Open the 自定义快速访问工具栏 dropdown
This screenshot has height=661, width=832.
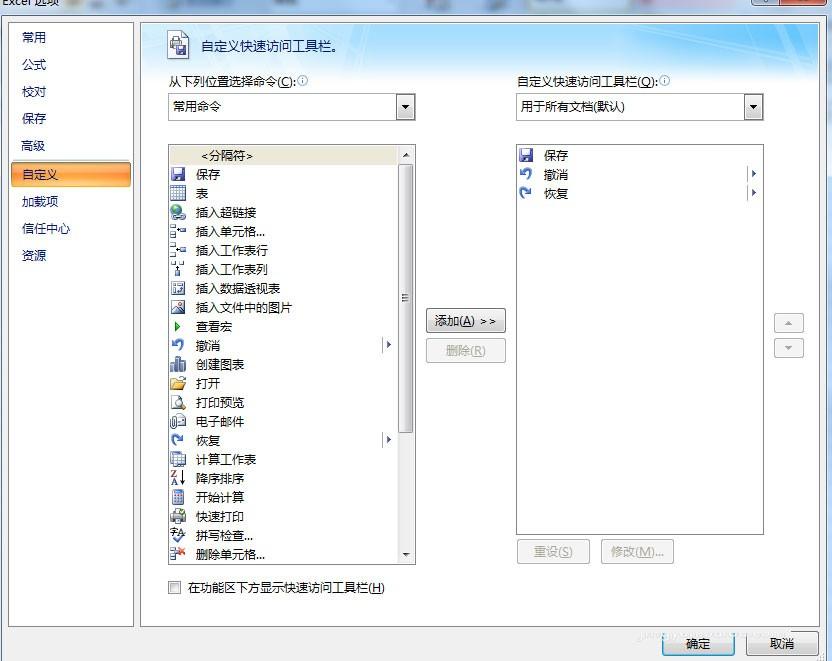pyautogui.click(x=753, y=107)
